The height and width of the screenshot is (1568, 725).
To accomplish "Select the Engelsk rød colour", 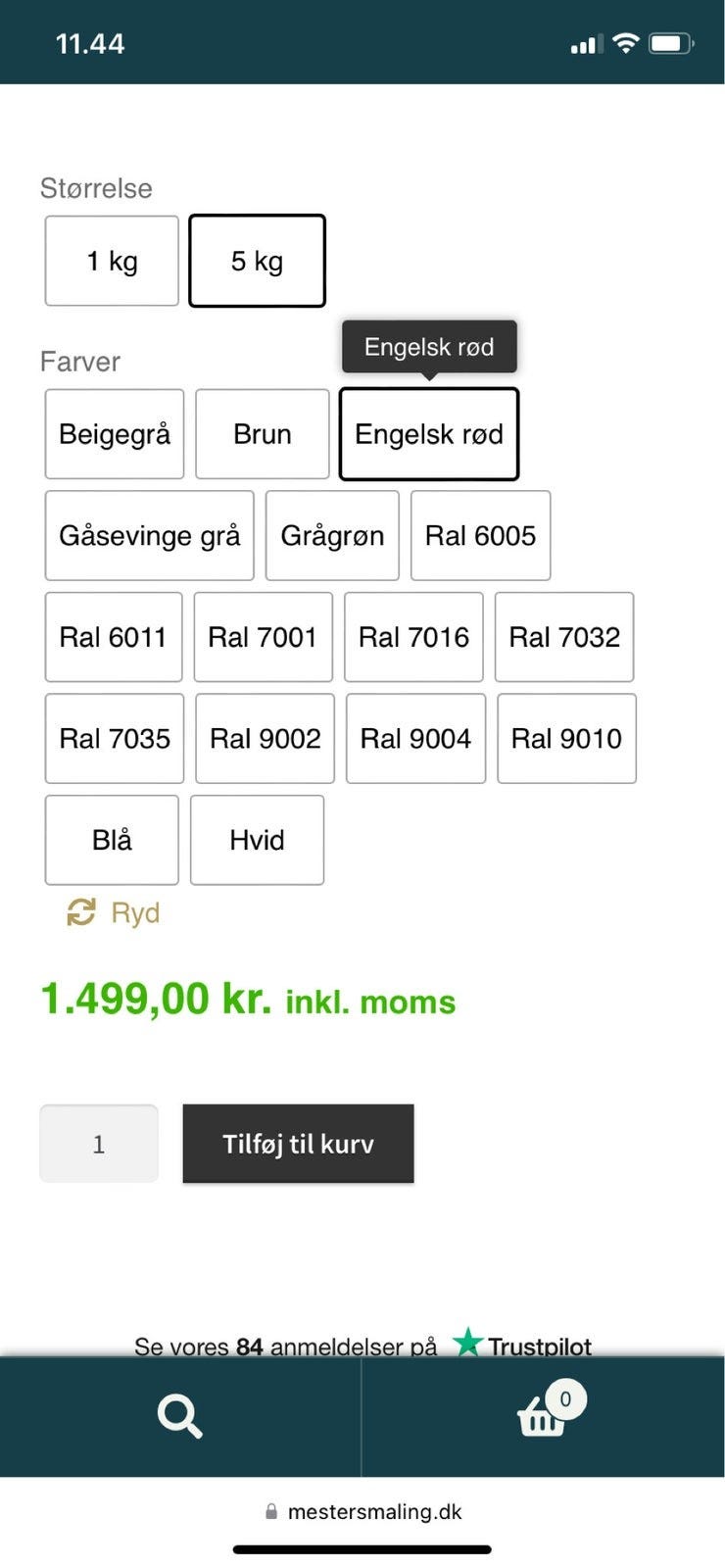I will point(429,434).
